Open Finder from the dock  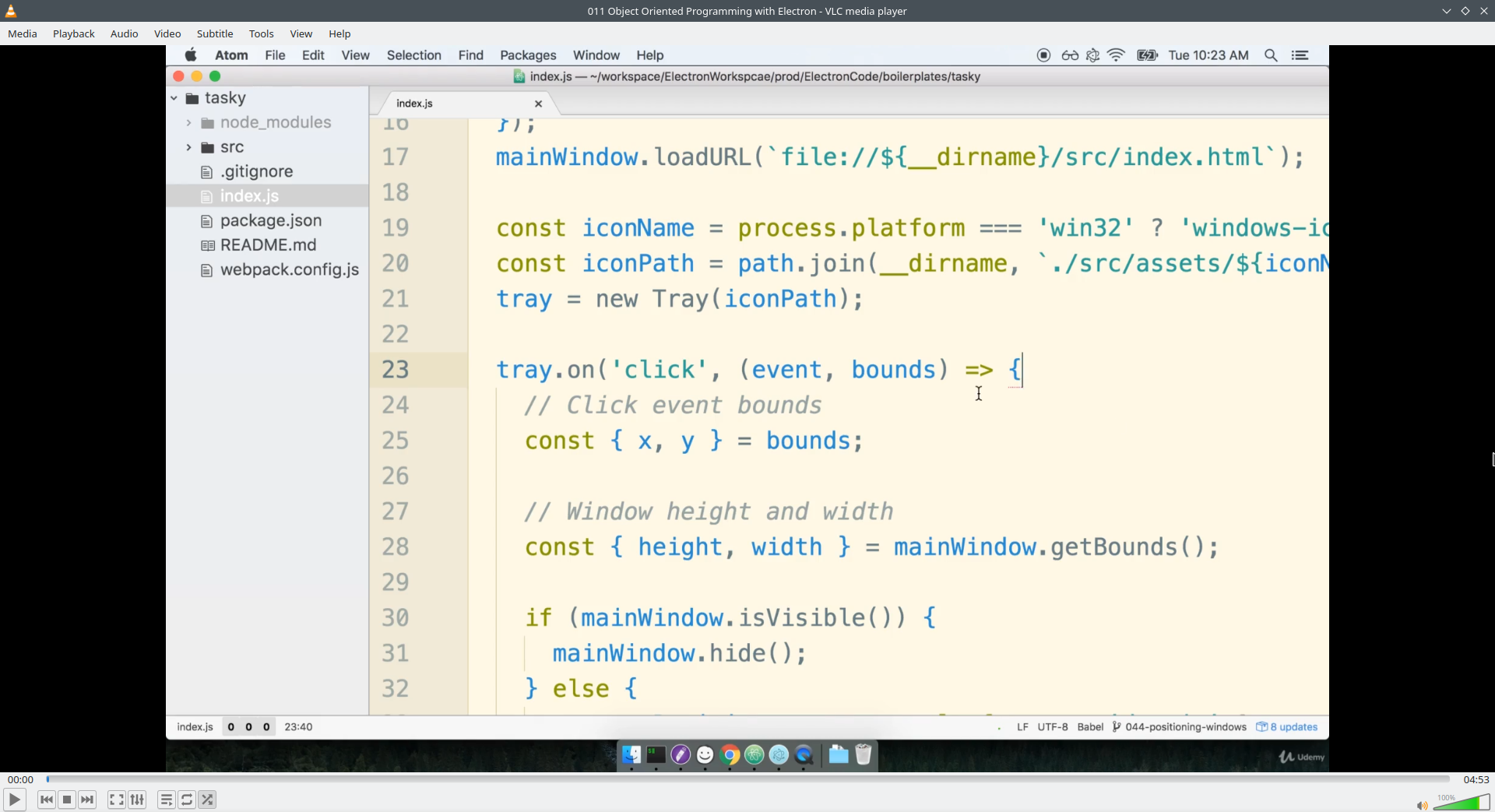pyautogui.click(x=631, y=754)
